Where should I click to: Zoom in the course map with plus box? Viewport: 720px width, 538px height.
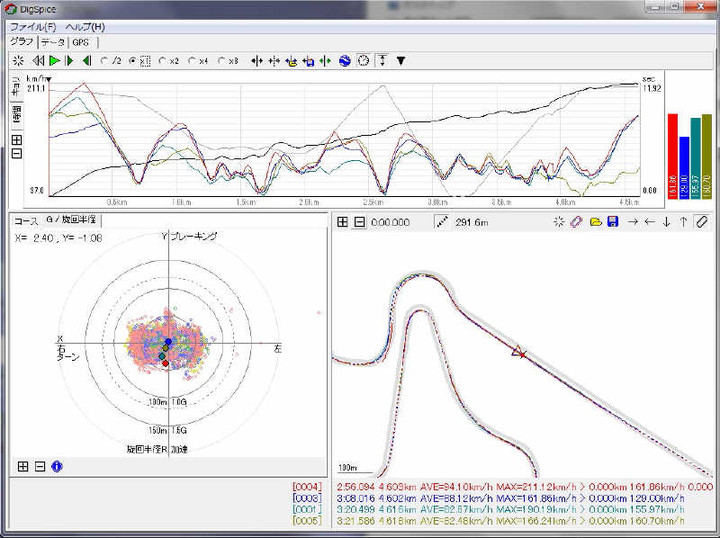tap(342, 222)
